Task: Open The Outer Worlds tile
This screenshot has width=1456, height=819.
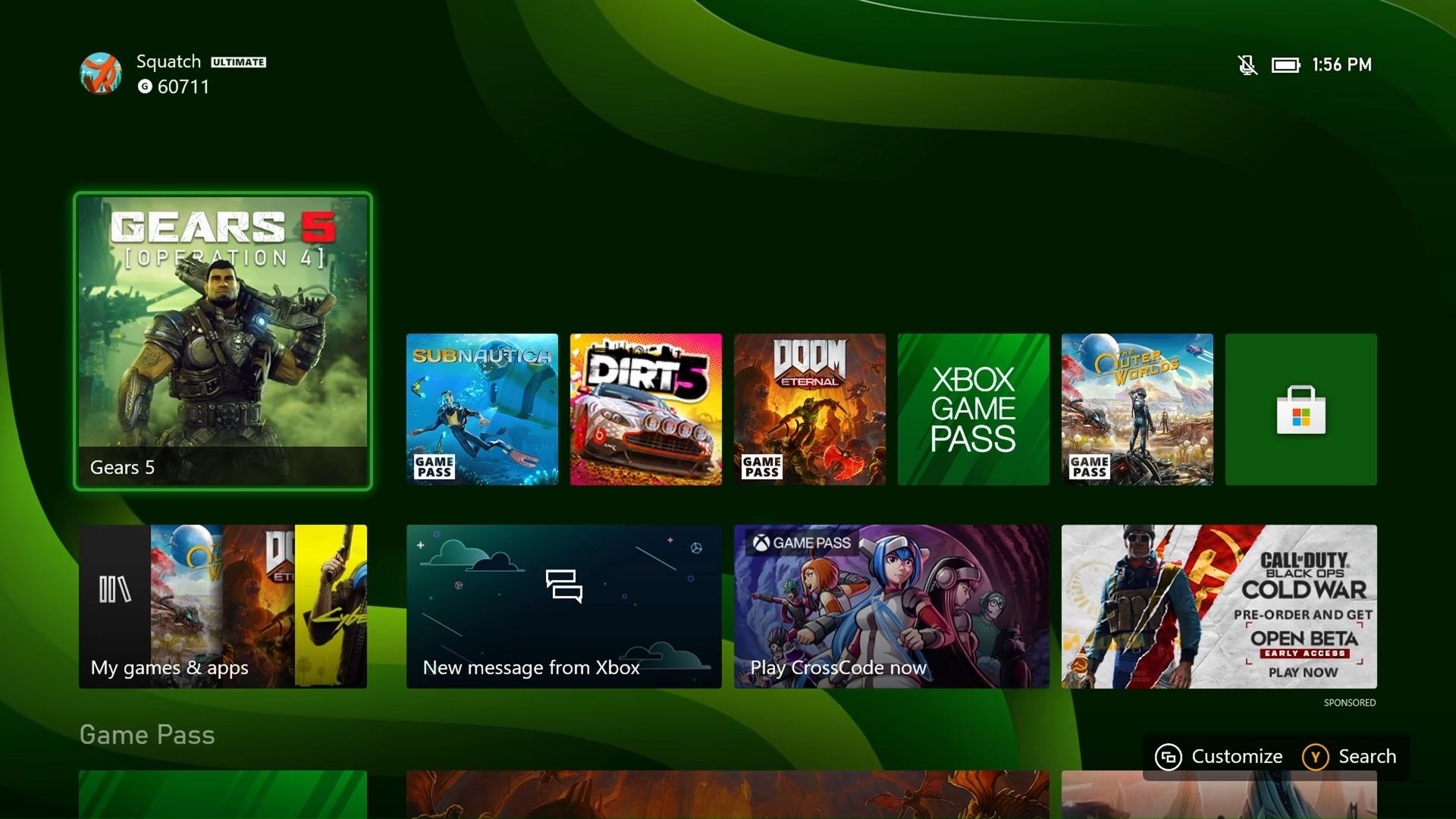Action: click(1137, 409)
